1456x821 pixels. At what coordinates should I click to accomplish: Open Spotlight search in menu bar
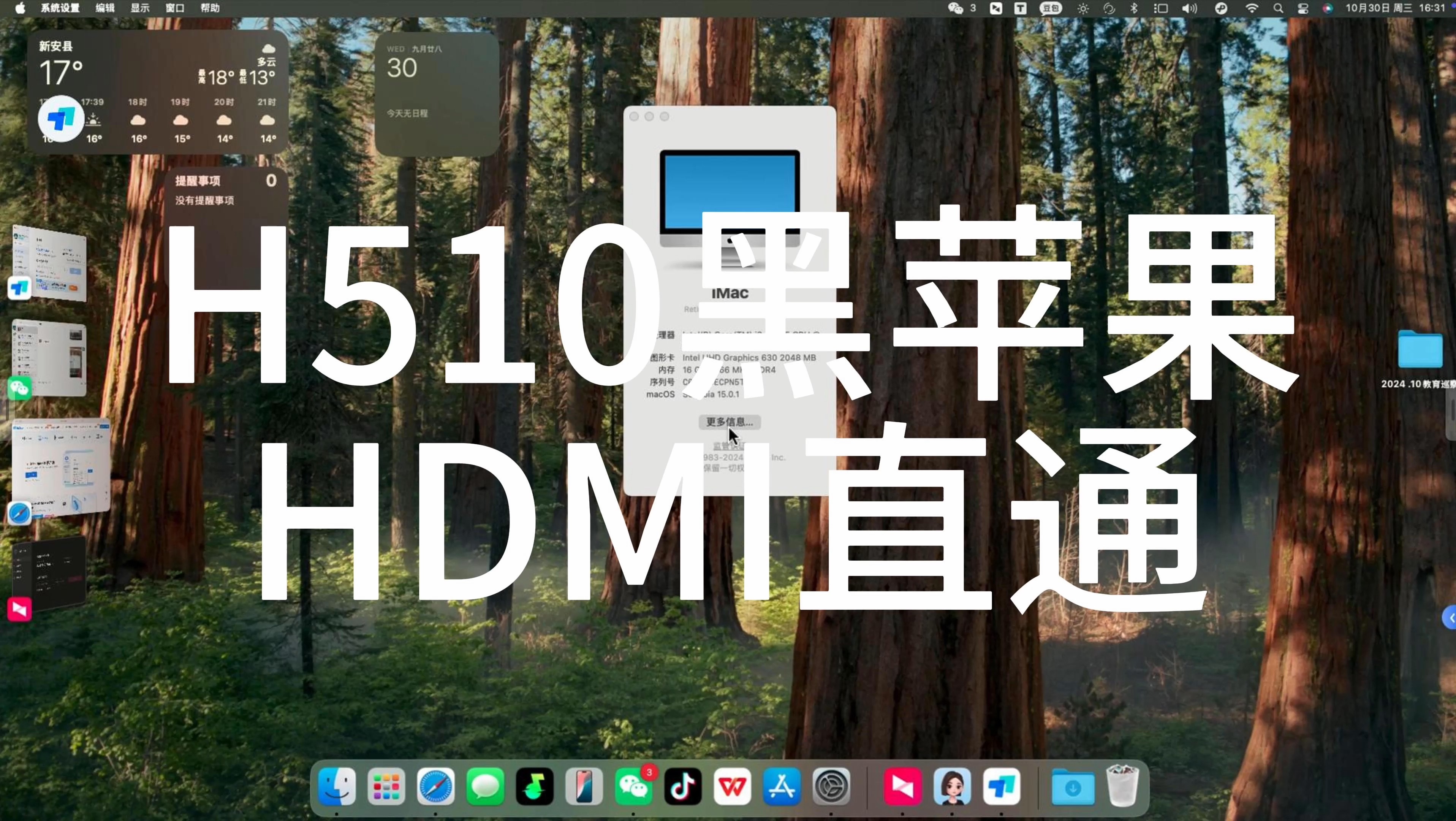pyautogui.click(x=1279, y=8)
